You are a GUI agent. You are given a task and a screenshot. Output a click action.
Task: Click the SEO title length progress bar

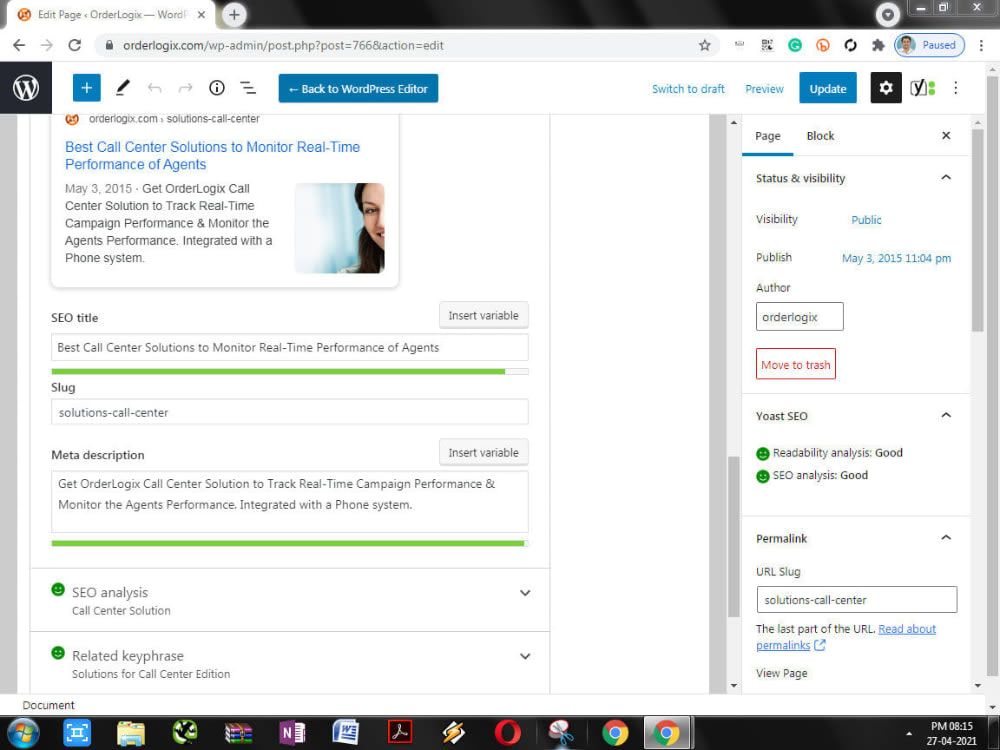(290, 371)
